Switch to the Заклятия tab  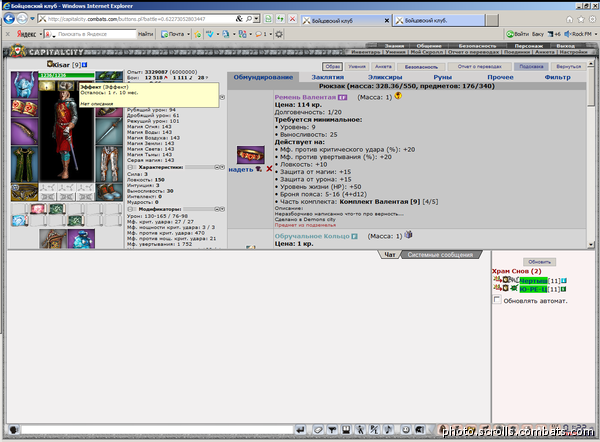(x=328, y=77)
